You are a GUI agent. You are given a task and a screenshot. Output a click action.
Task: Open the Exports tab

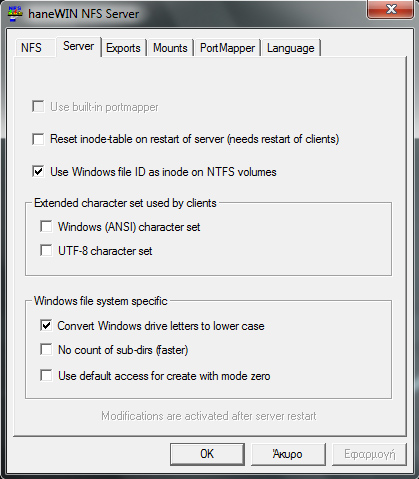pos(123,48)
